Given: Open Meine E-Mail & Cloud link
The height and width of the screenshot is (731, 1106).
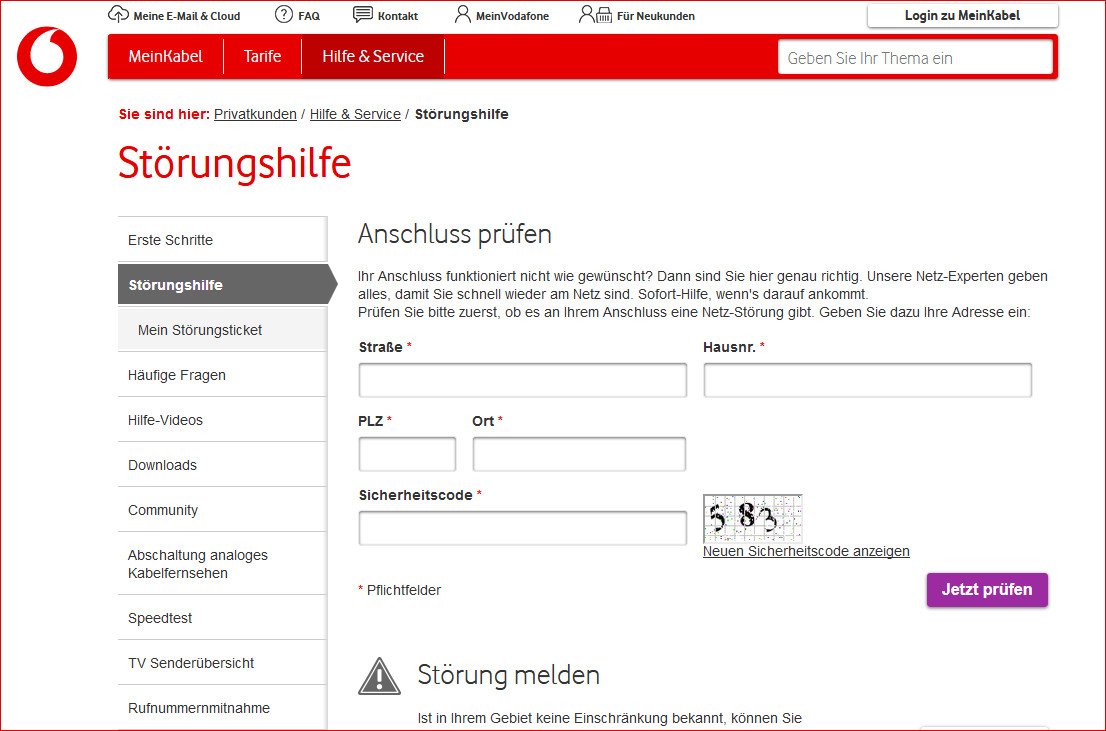Looking at the screenshot, I should [187, 16].
